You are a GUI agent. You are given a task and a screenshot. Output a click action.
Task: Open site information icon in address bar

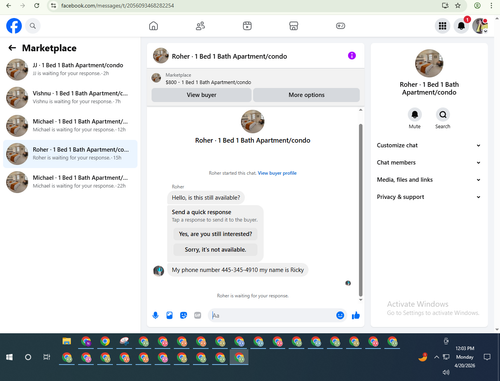pyautogui.click(x=53, y=6)
